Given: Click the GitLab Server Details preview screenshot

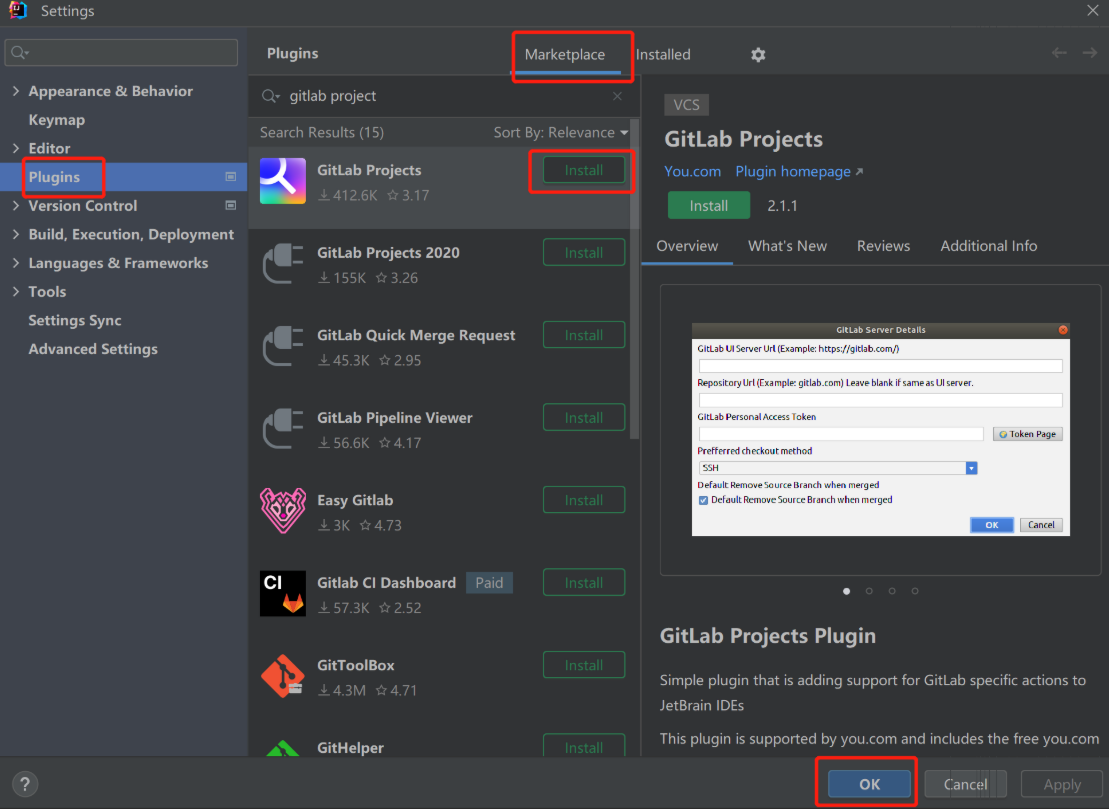Looking at the screenshot, I should 881,429.
